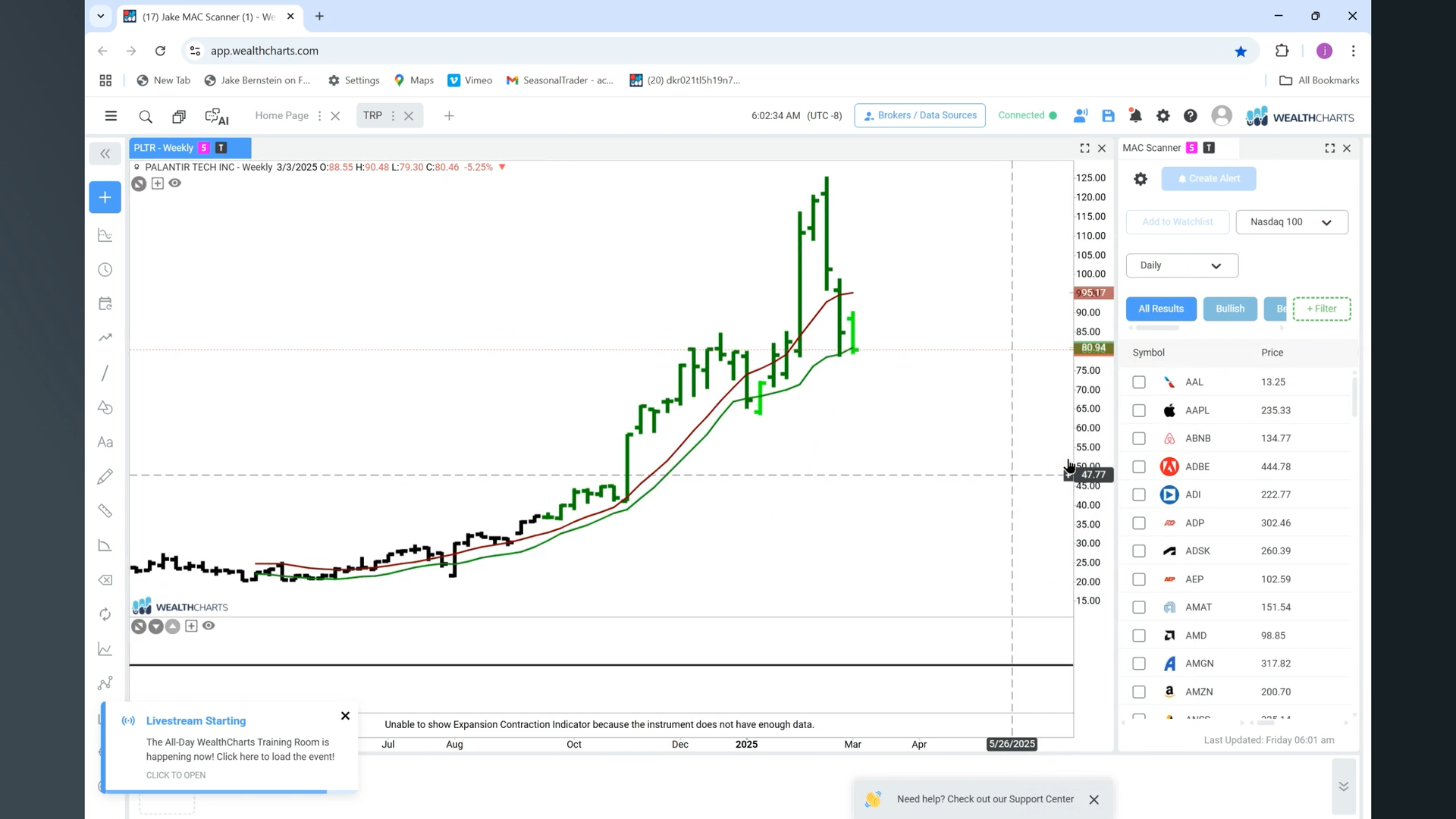Click the browser address bar
This screenshot has height=819, width=1456.
click(713, 51)
